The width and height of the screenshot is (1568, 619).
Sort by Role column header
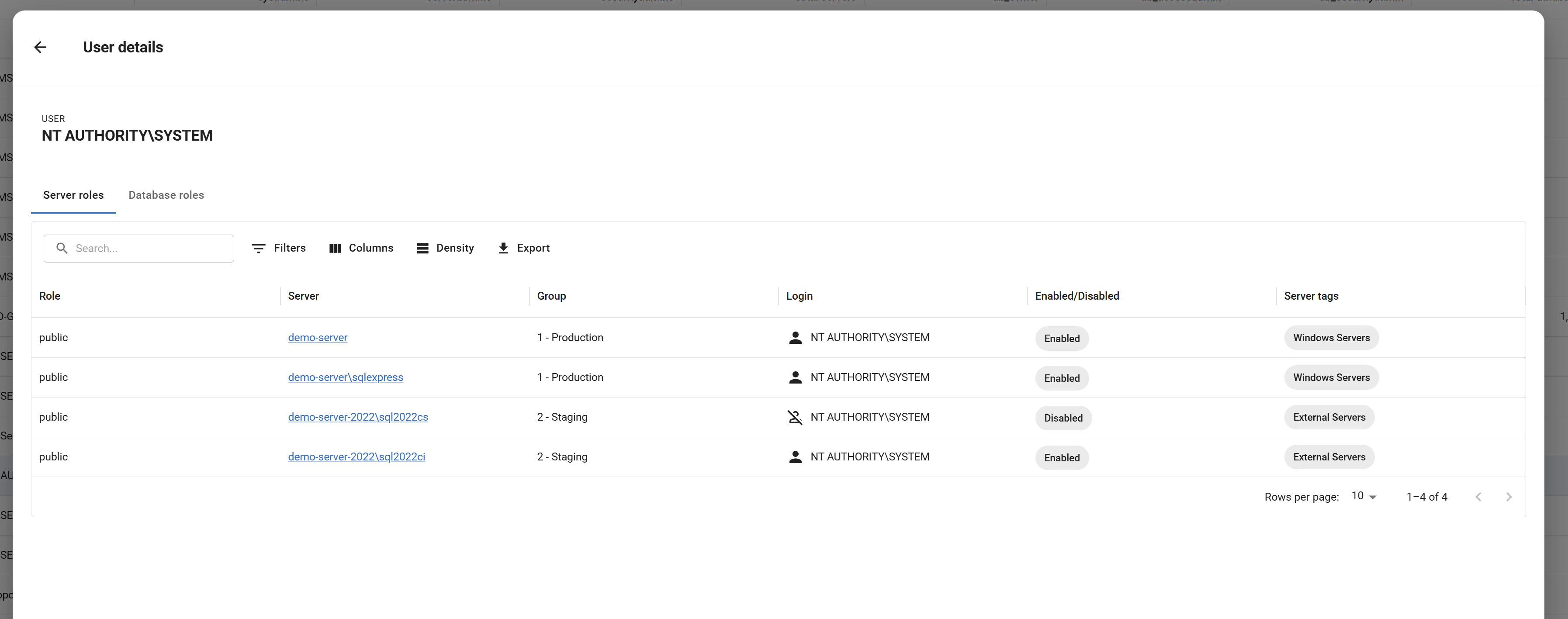50,297
